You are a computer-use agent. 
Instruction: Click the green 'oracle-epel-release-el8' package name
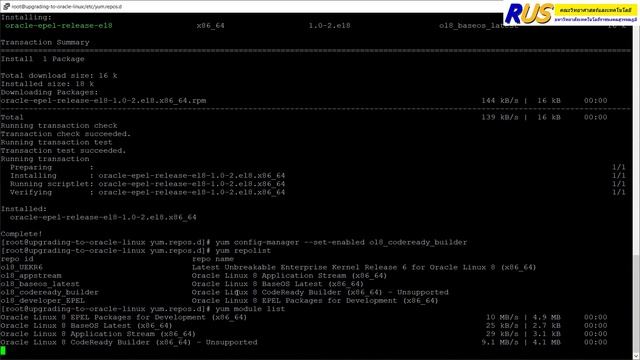point(59,26)
